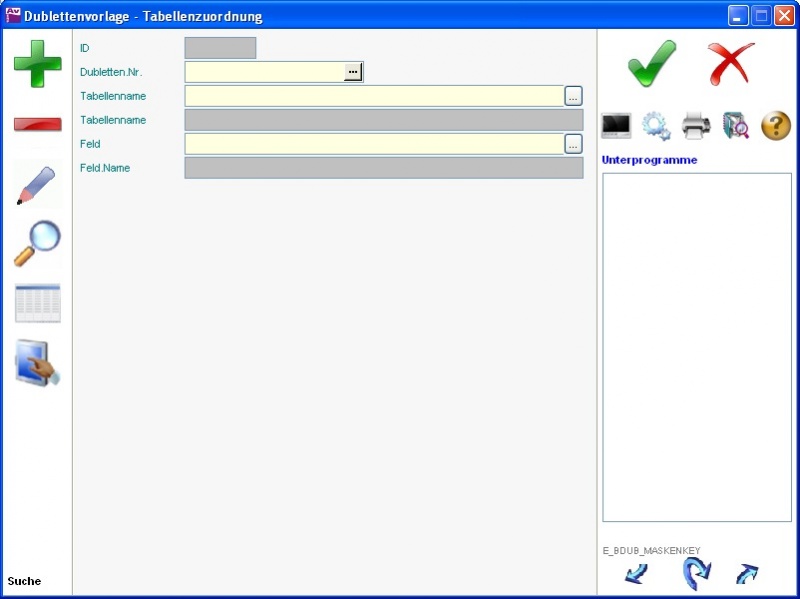
Task: Open the Tabellenname lookup ellipsis button
Action: tap(573, 96)
